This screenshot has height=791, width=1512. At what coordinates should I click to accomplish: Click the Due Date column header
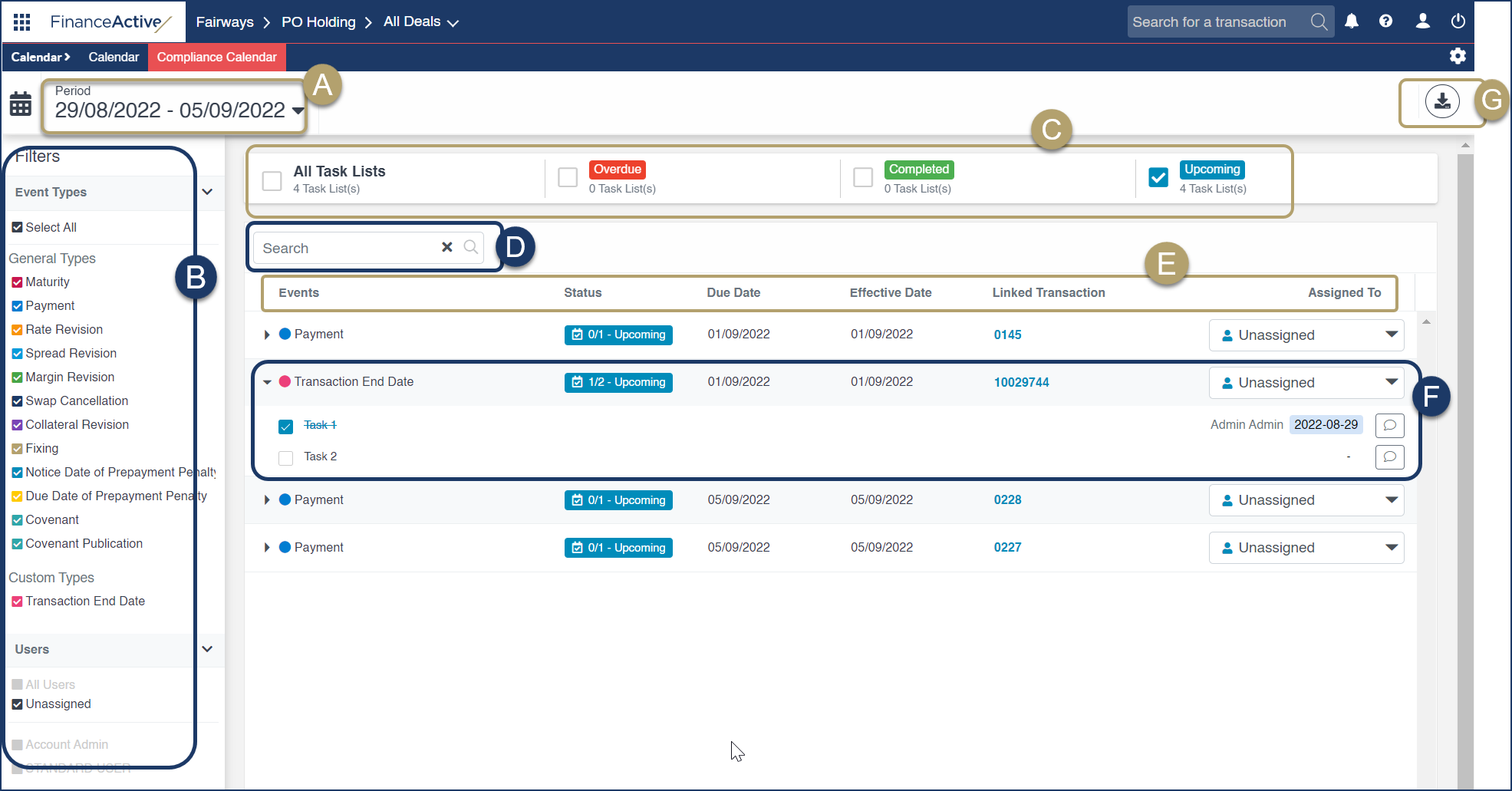click(733, 292)
